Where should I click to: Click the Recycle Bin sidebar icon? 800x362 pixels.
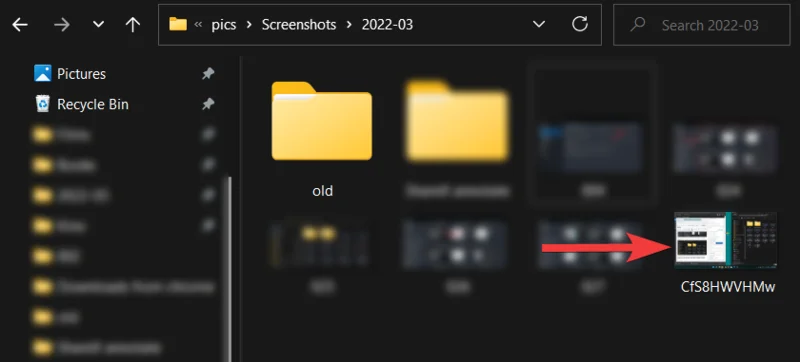(x=43, y=104)
